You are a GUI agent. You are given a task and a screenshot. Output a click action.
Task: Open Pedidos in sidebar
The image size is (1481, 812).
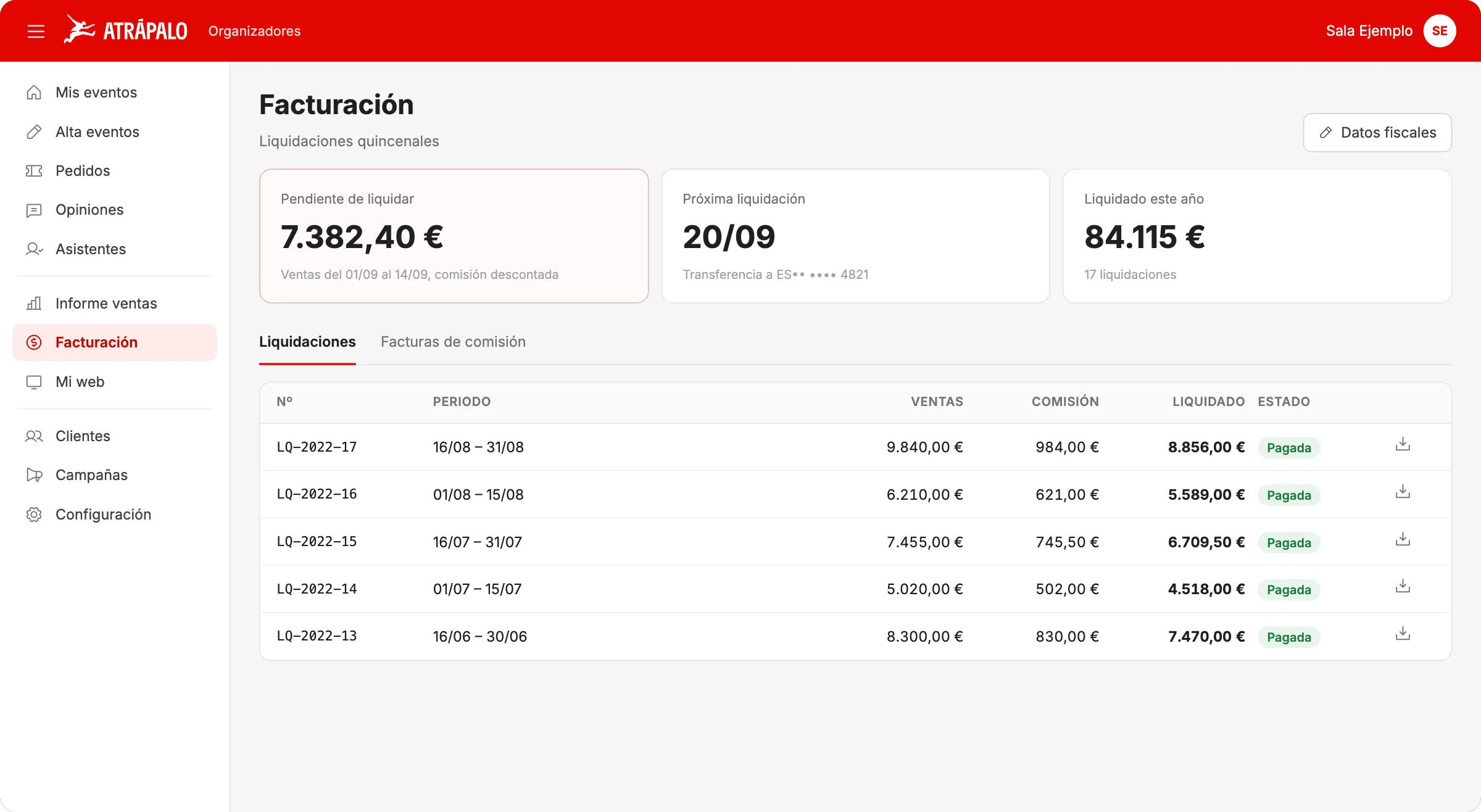click(114, 171)
